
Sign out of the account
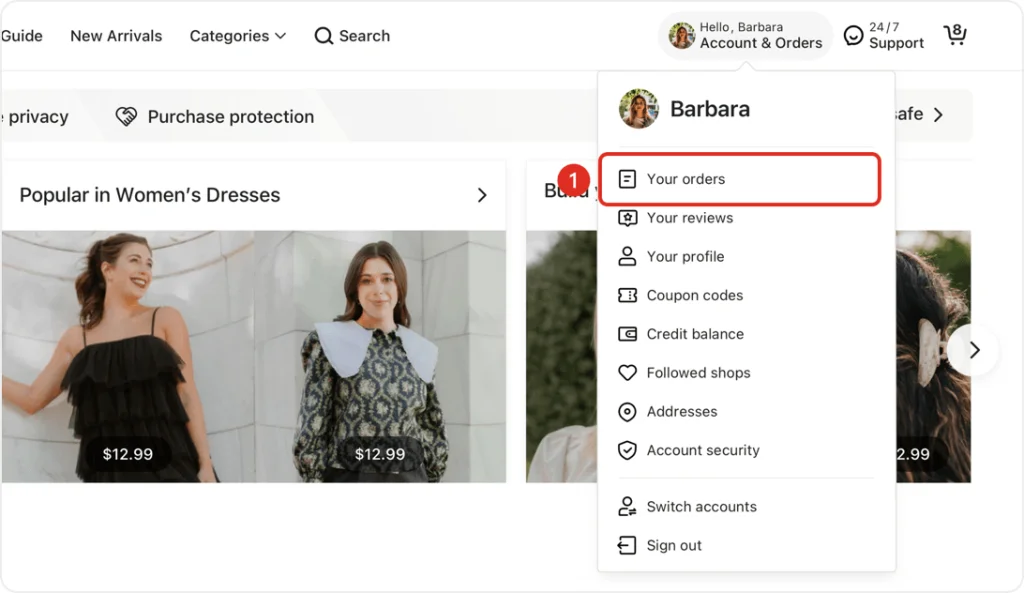674,546
